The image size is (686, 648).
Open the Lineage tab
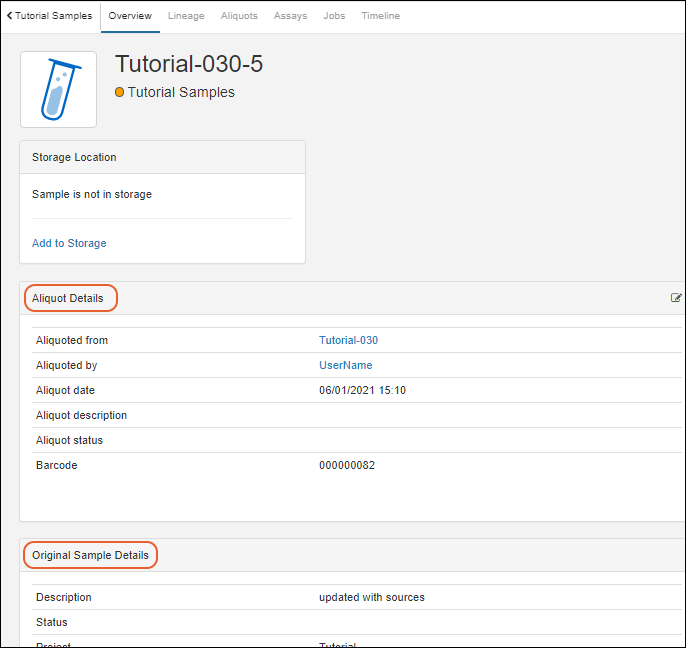(x=186, y=16)
